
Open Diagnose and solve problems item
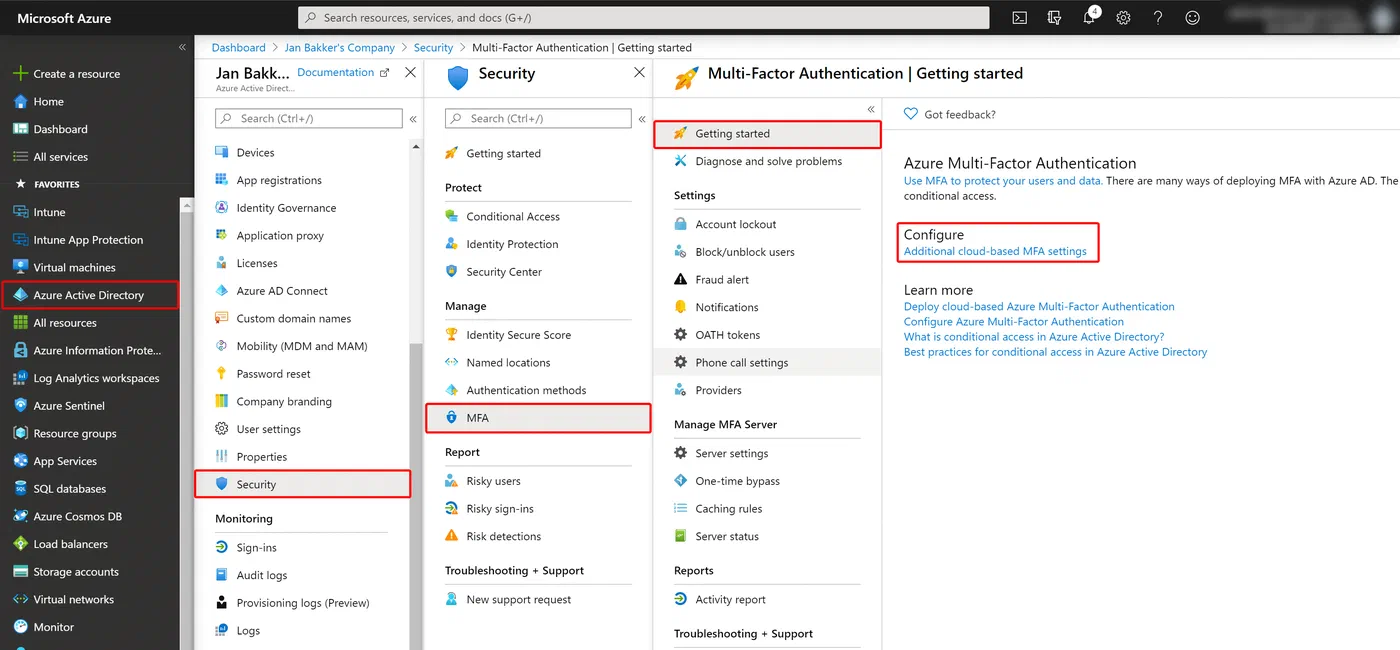pos(768,161)
